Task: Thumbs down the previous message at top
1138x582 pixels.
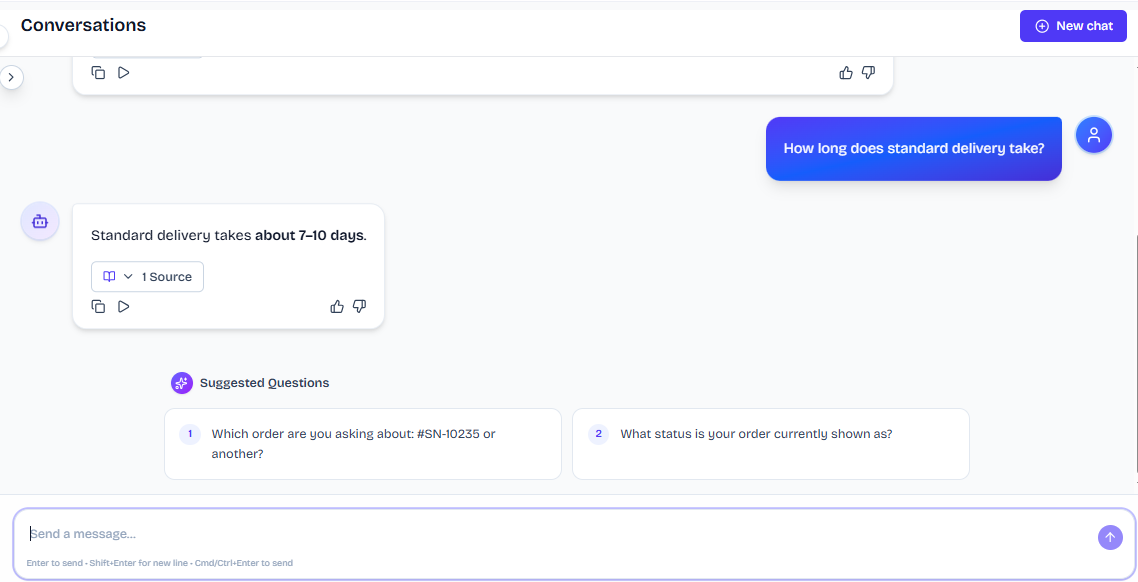Action: pos(868,73)
